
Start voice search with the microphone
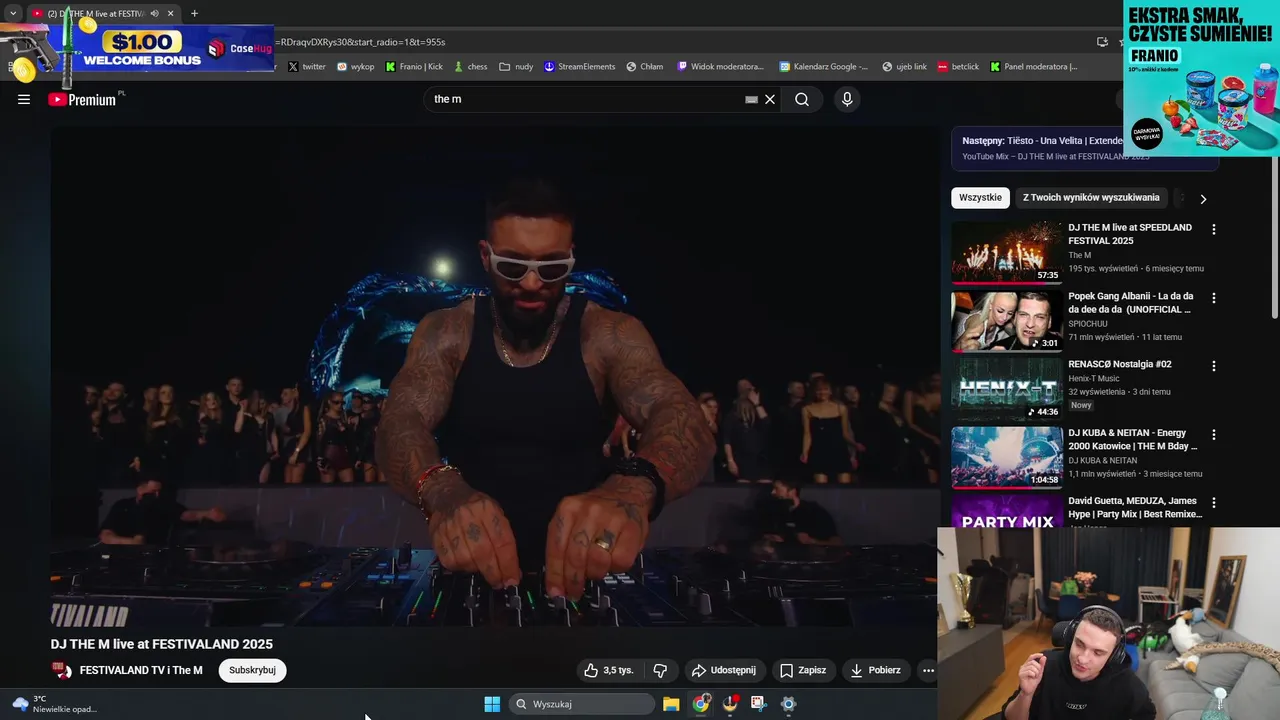847,99
